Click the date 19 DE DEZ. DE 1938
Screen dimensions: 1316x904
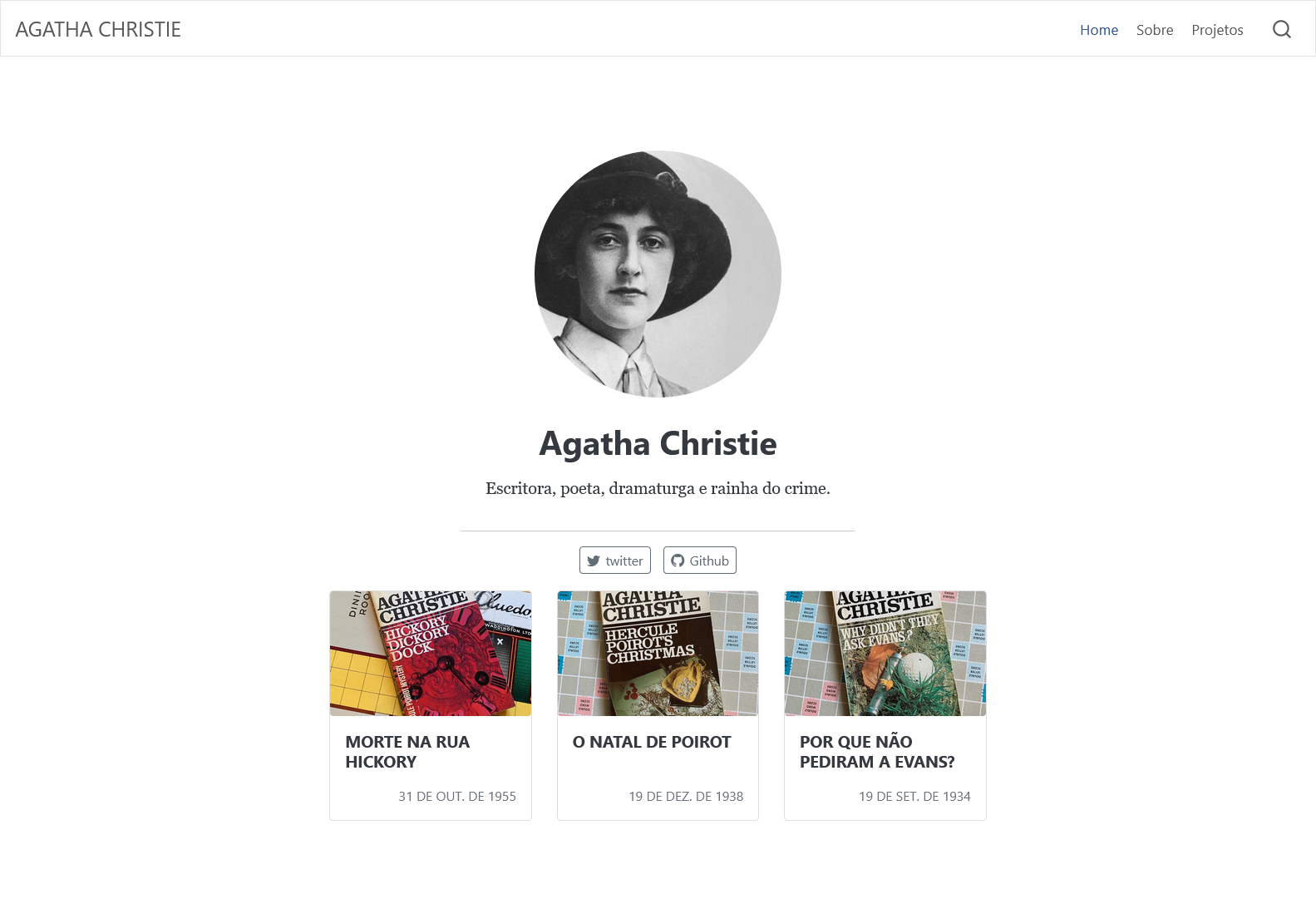click(x=686, y=797)
